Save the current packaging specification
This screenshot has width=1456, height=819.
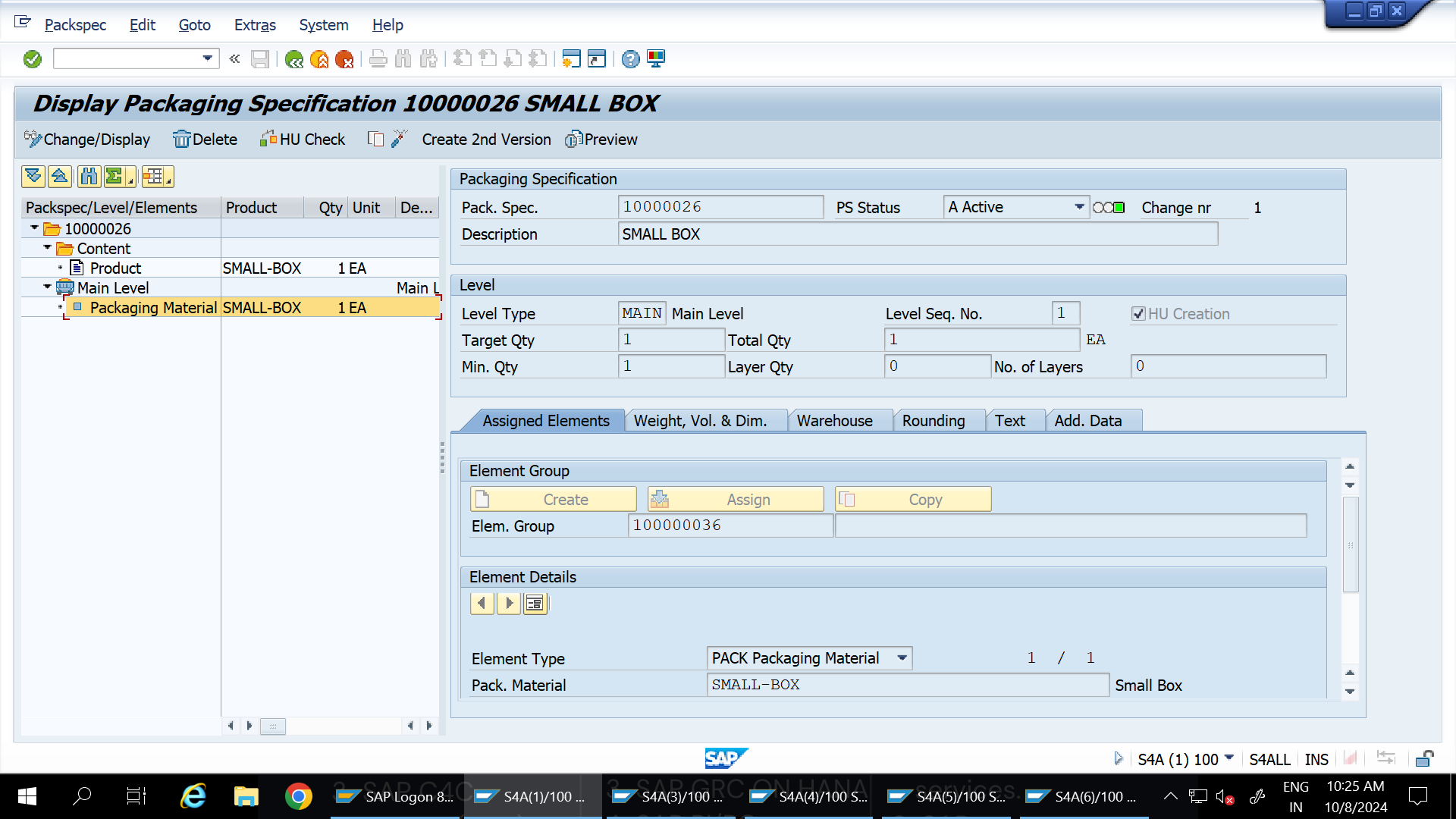[x=259, y=58]
